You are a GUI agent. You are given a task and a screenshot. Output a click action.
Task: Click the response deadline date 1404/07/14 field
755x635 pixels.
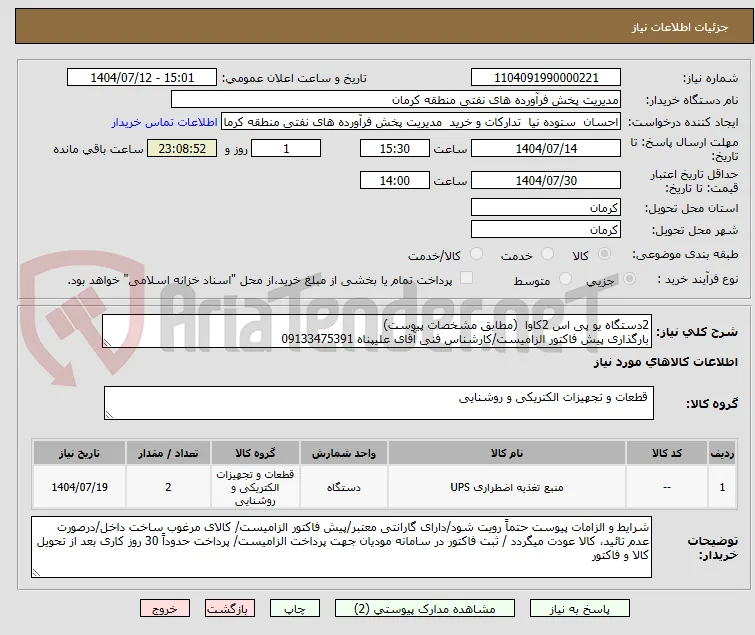click(546, 148)
